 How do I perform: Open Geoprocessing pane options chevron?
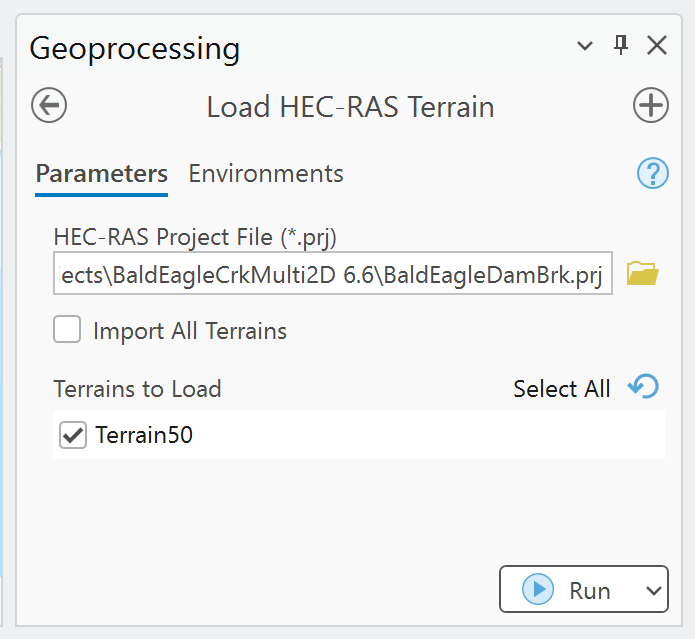pyautogui.click(x=585, y=46)
